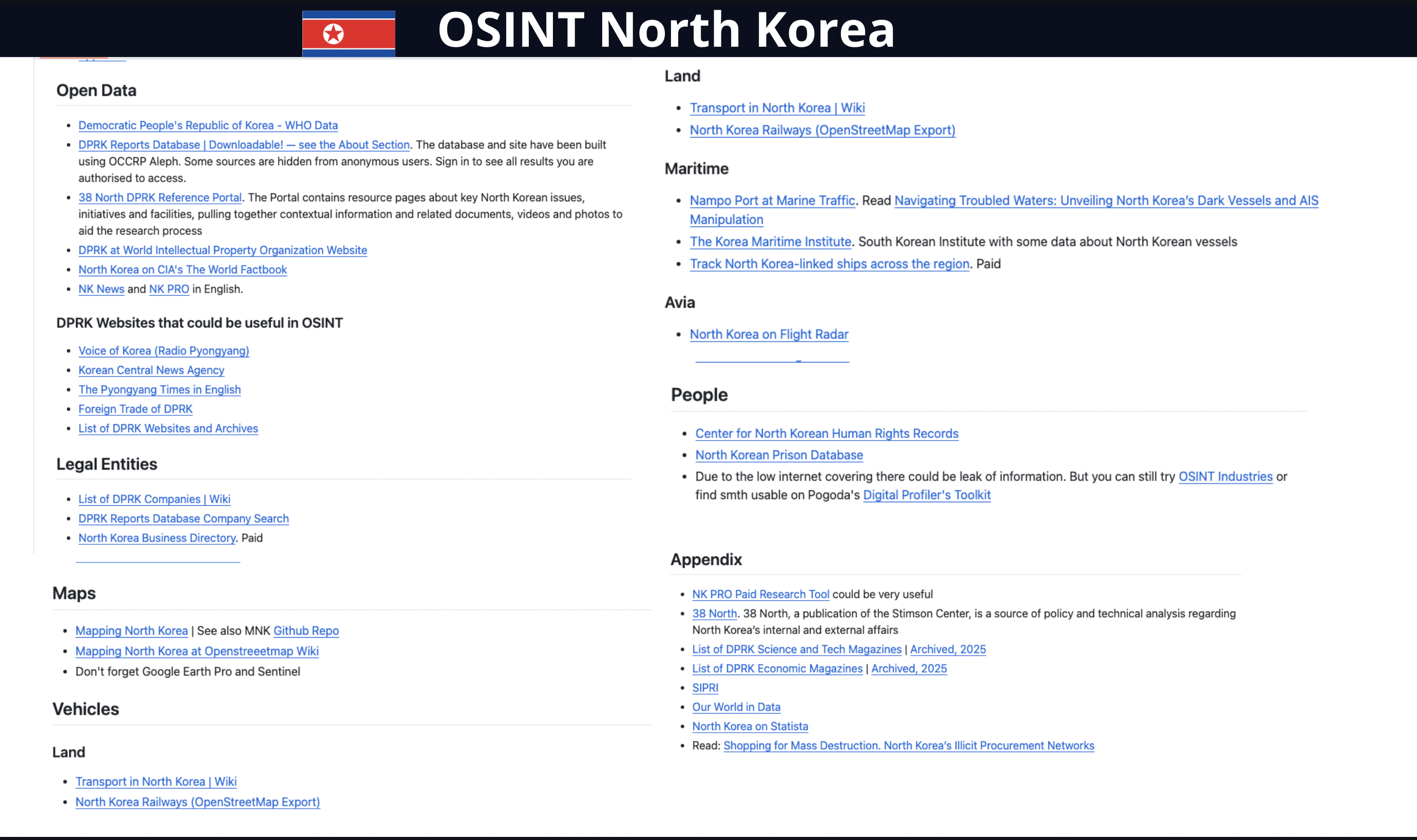Open List of DPRK Economic Magazines

point(777,668)
